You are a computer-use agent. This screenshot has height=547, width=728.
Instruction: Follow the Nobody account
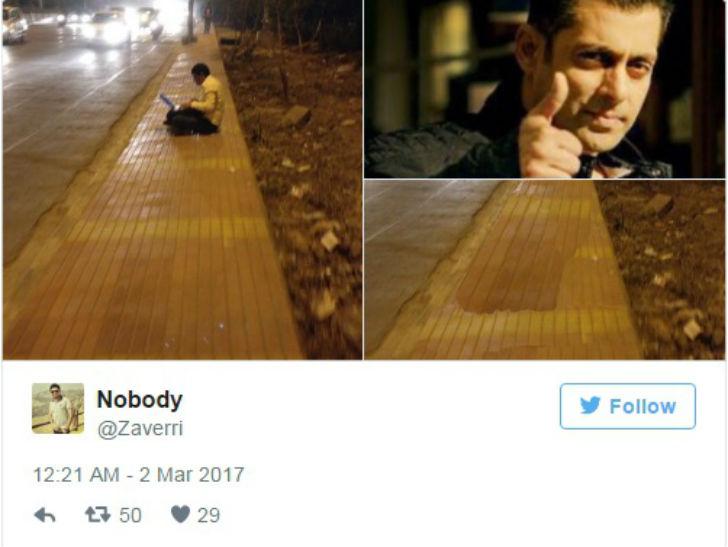coord(628,406)
